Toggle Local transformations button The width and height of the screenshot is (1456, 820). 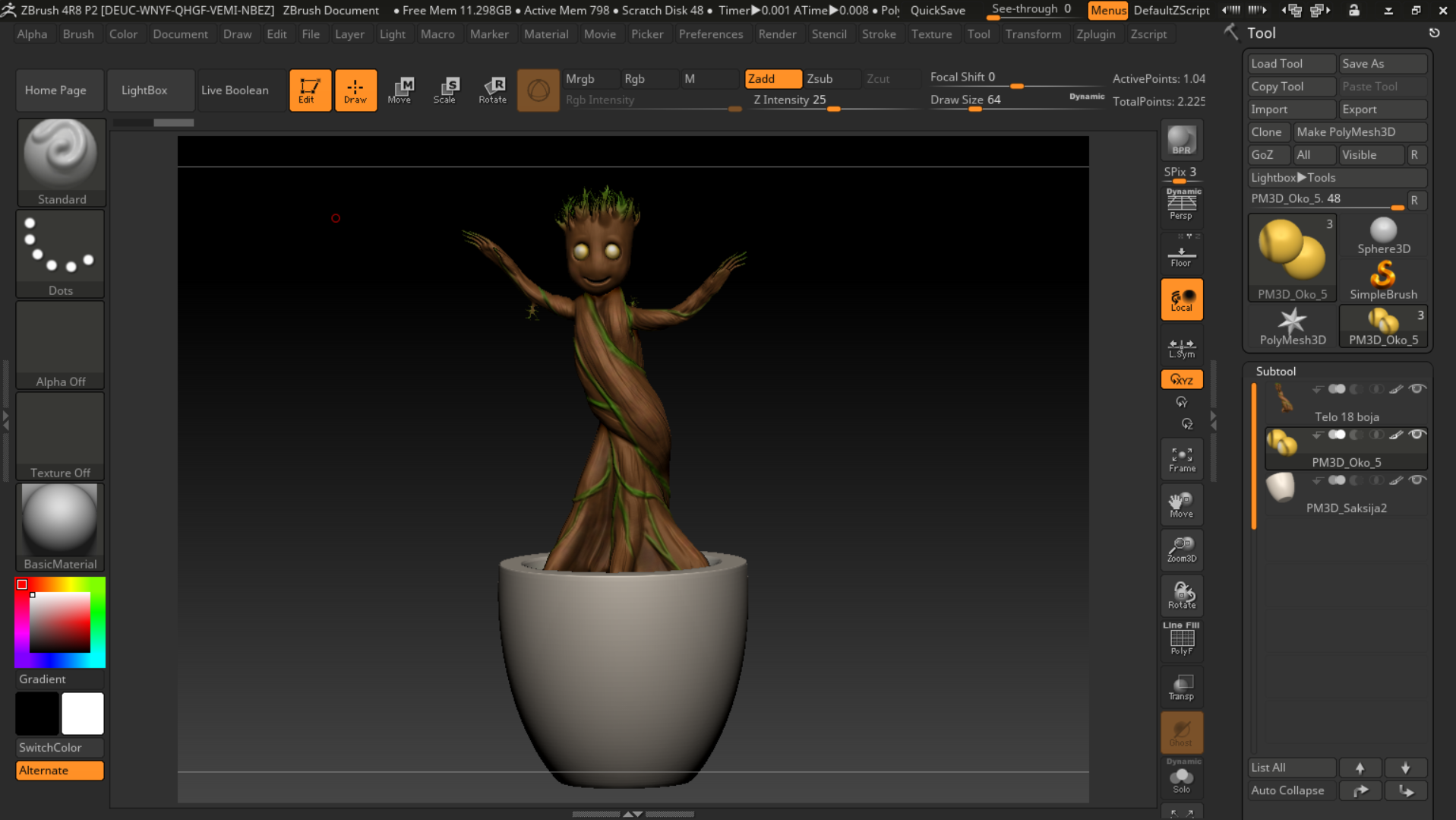point(1181,299)
